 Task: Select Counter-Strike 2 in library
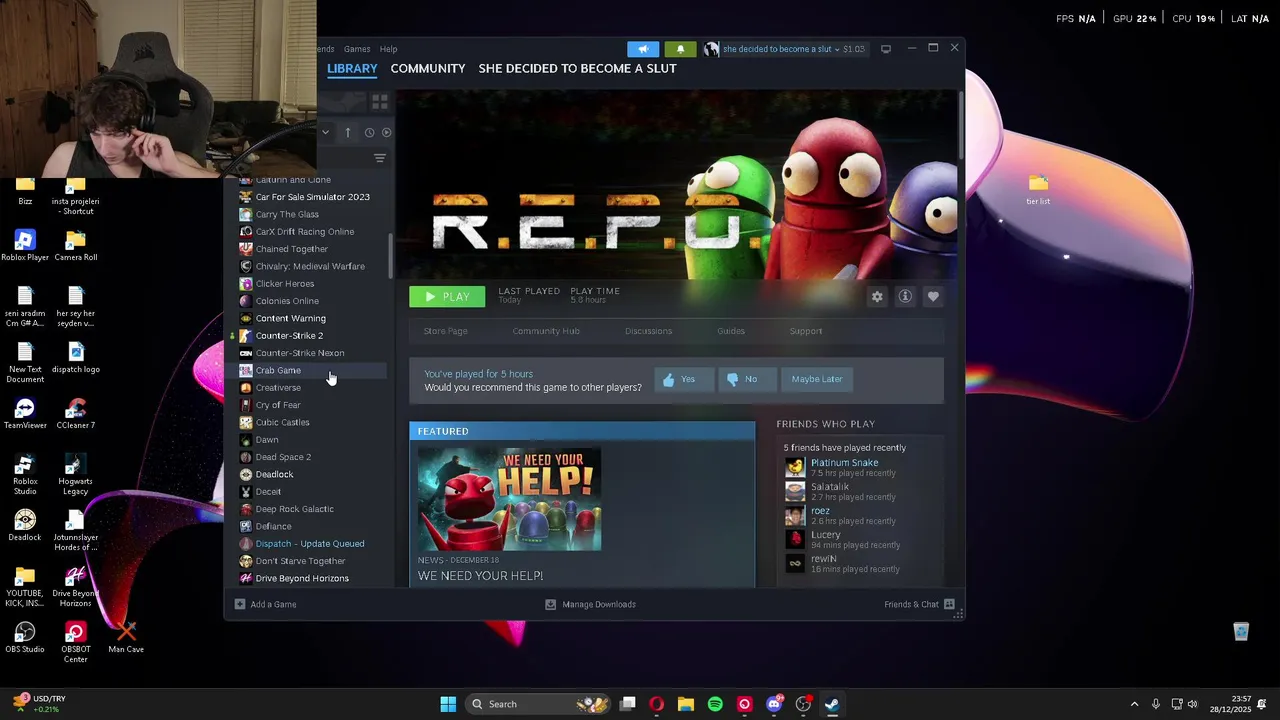point(312,335)
